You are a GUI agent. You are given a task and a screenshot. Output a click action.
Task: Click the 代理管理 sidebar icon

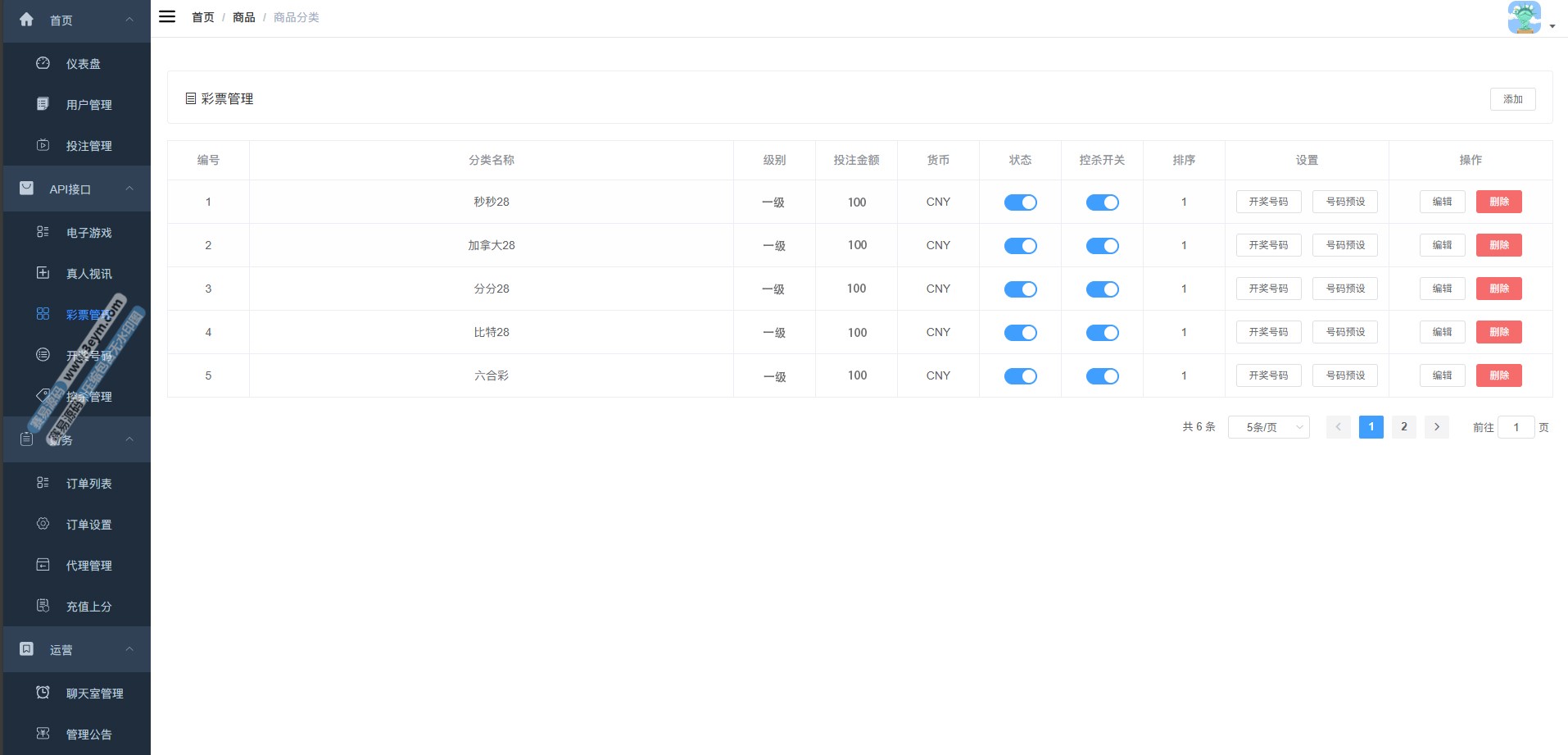point(43,565)
